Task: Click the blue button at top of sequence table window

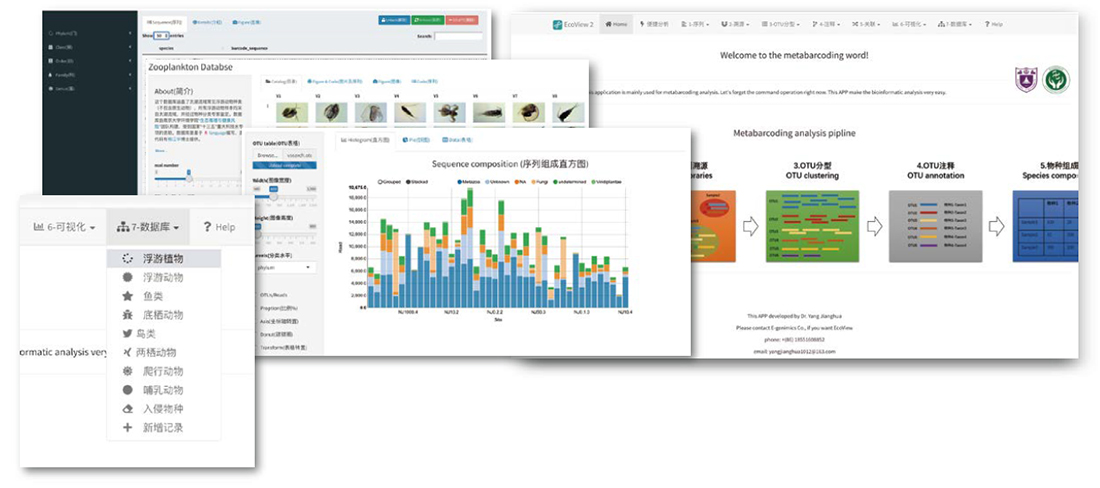Action: 394,20
